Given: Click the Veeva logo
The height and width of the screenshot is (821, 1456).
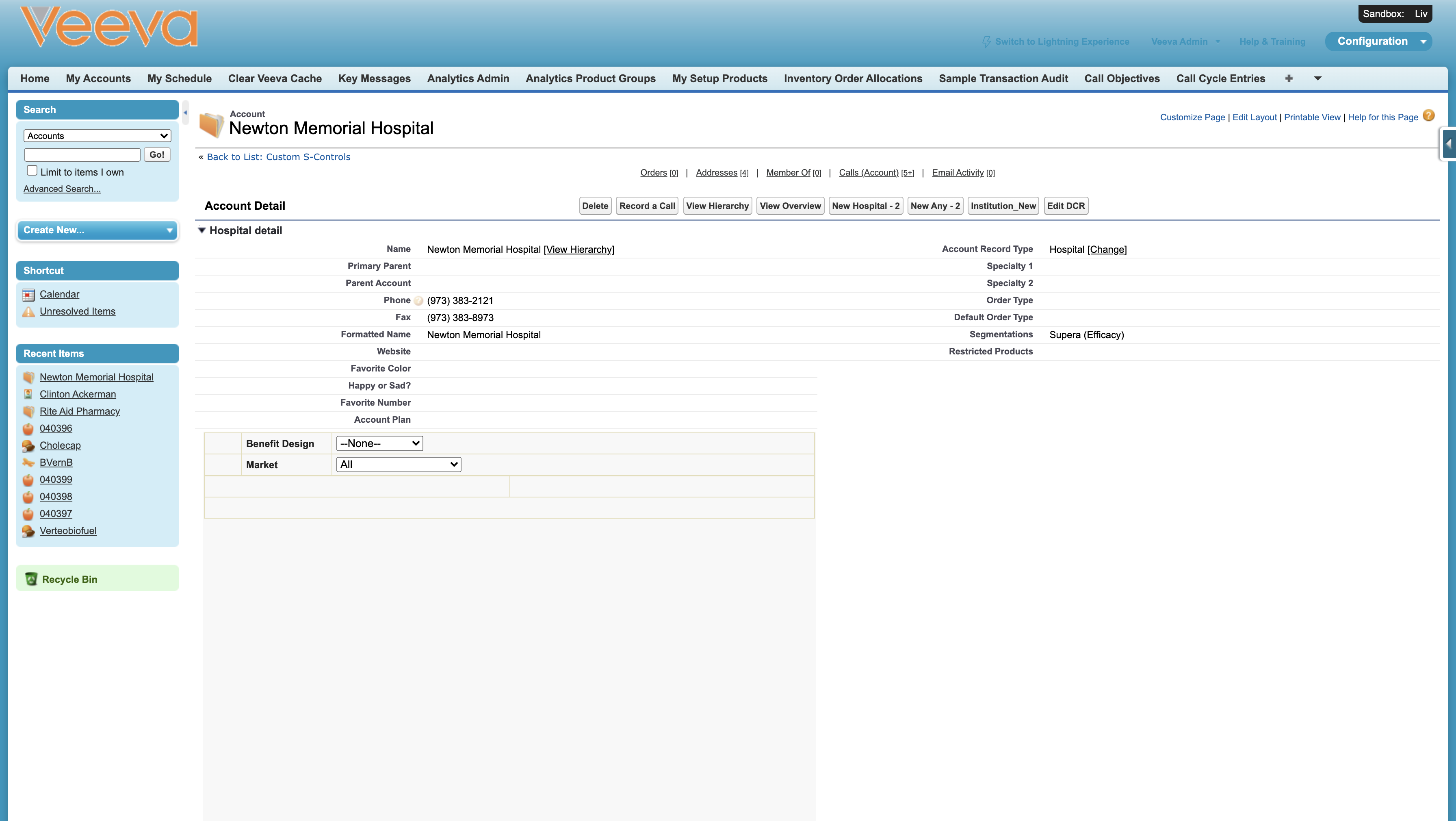Looking at the screenshot, I should [108, 27].
